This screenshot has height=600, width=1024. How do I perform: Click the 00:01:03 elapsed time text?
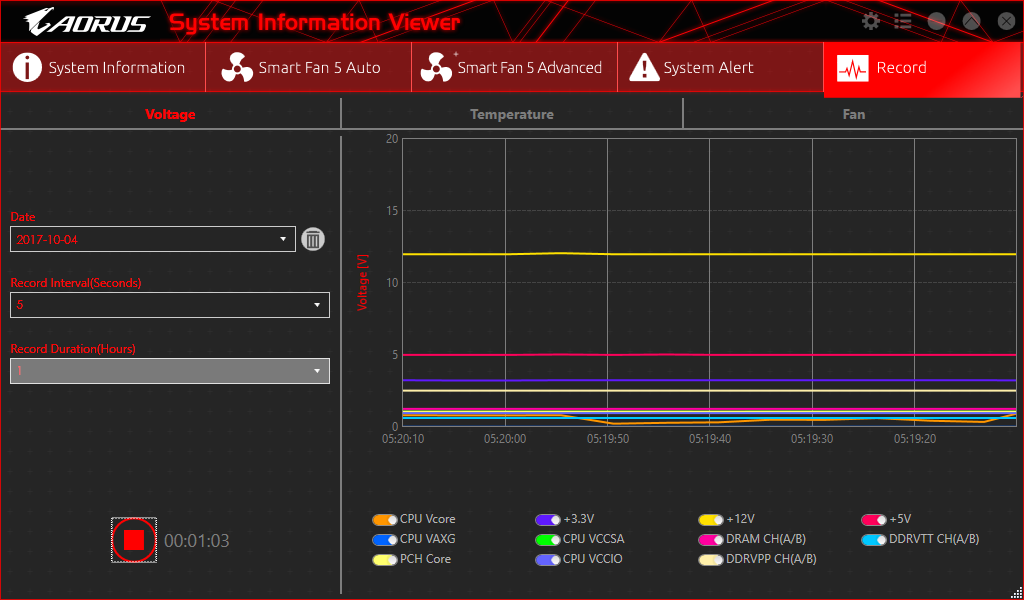coord(197,541)
